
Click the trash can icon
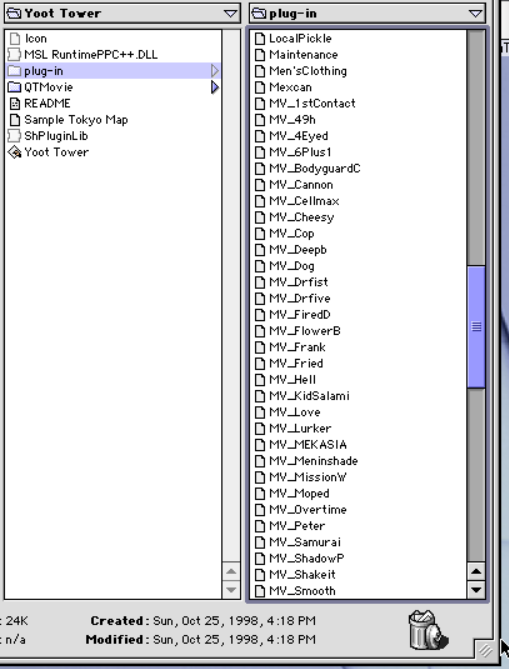point(428,630)
